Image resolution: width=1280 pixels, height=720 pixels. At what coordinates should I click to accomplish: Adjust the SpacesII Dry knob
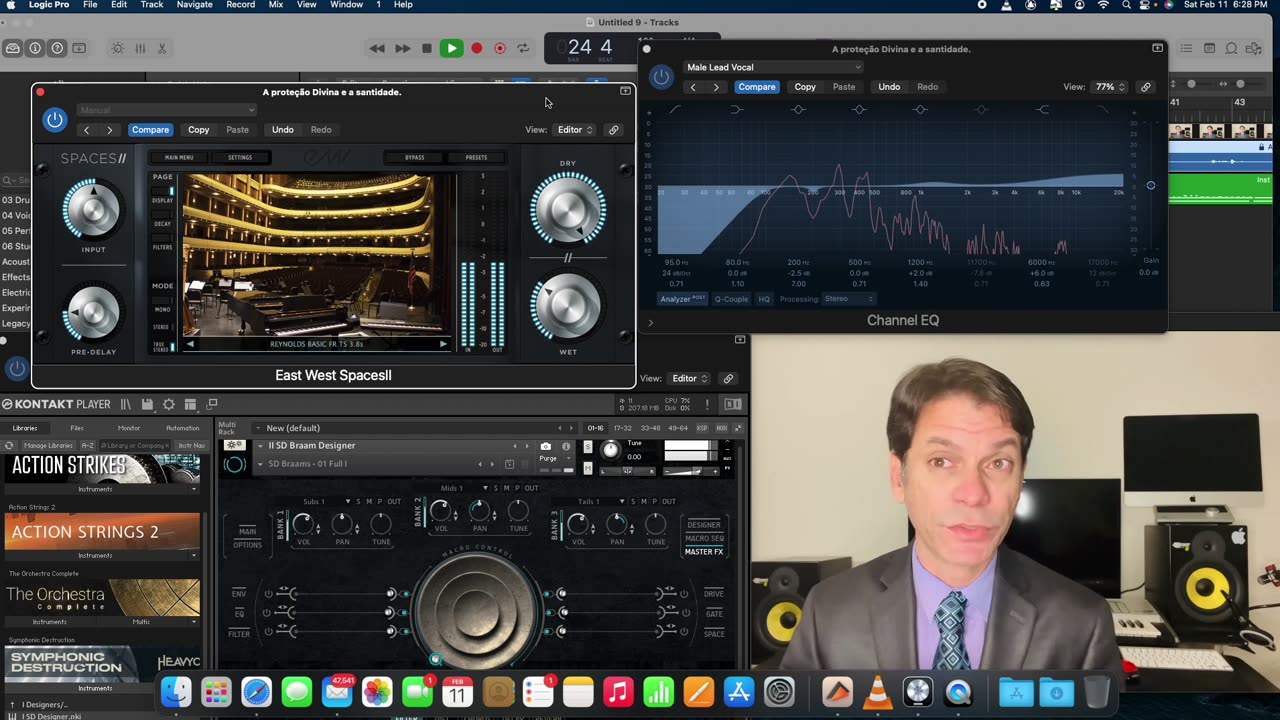click(568, 208)
